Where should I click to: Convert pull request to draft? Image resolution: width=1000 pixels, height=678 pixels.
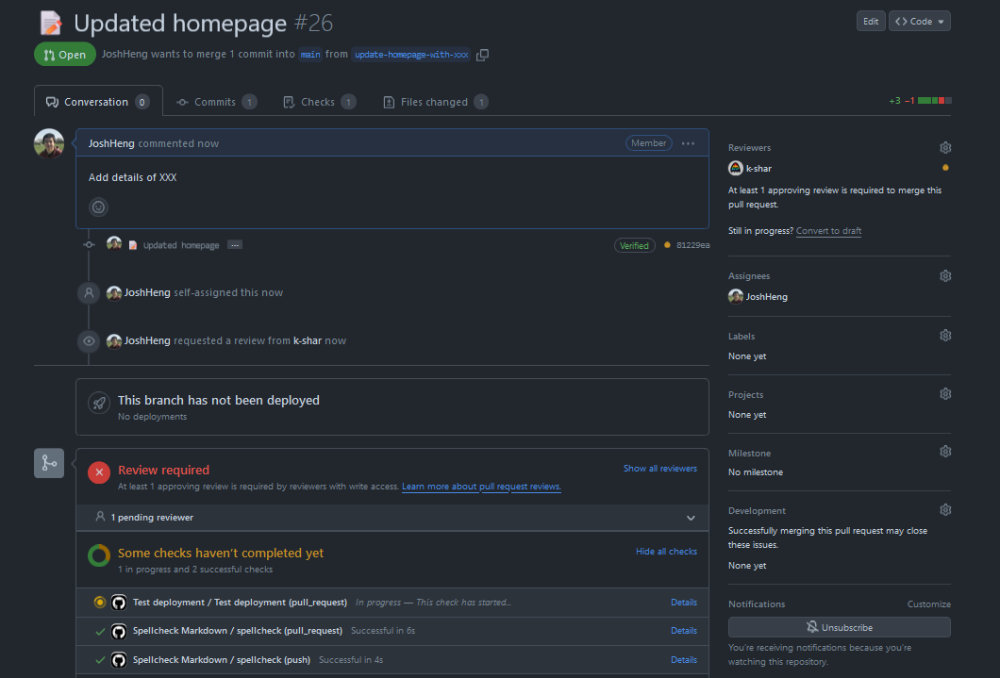(x=828, y=231)
